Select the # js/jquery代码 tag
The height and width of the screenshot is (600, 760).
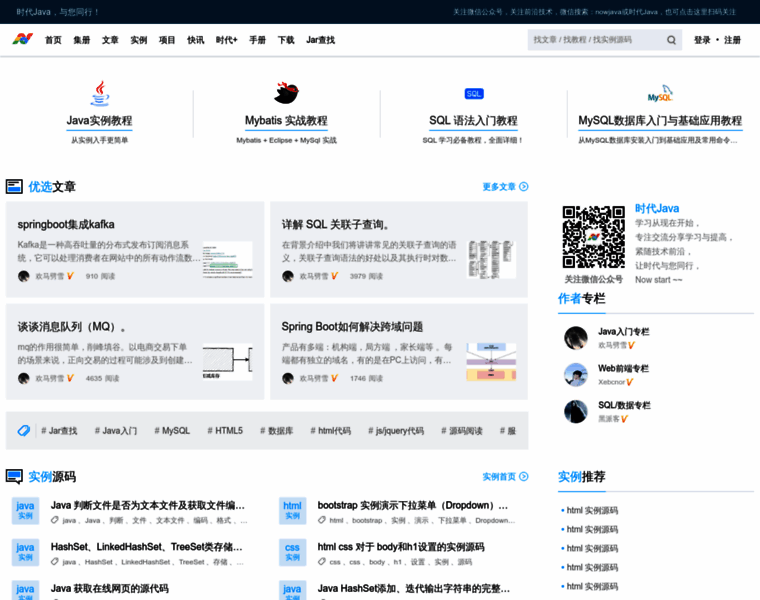click(396, 430)
